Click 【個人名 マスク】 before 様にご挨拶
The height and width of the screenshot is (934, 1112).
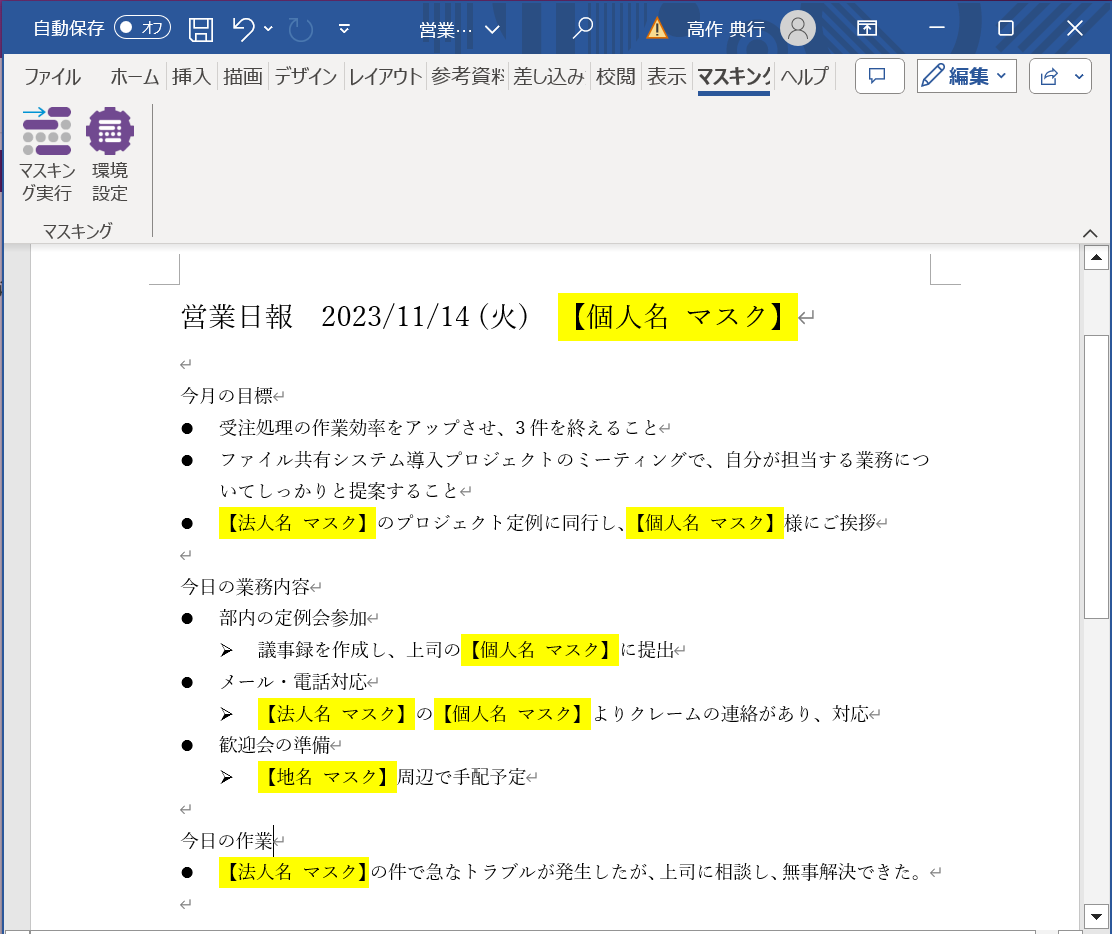coord(705,523)
